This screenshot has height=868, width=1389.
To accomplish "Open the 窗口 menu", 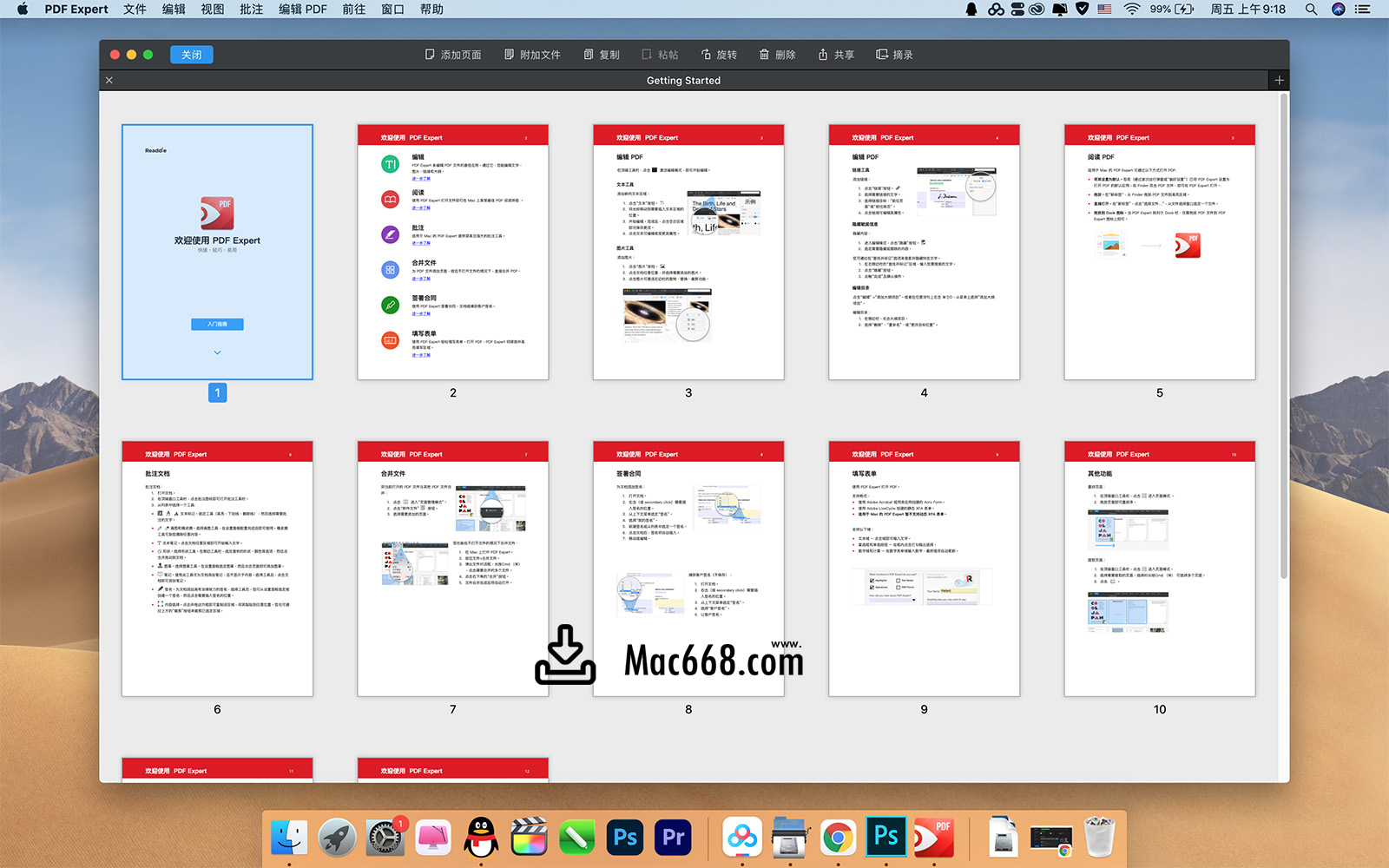I will tap(393, 9).
